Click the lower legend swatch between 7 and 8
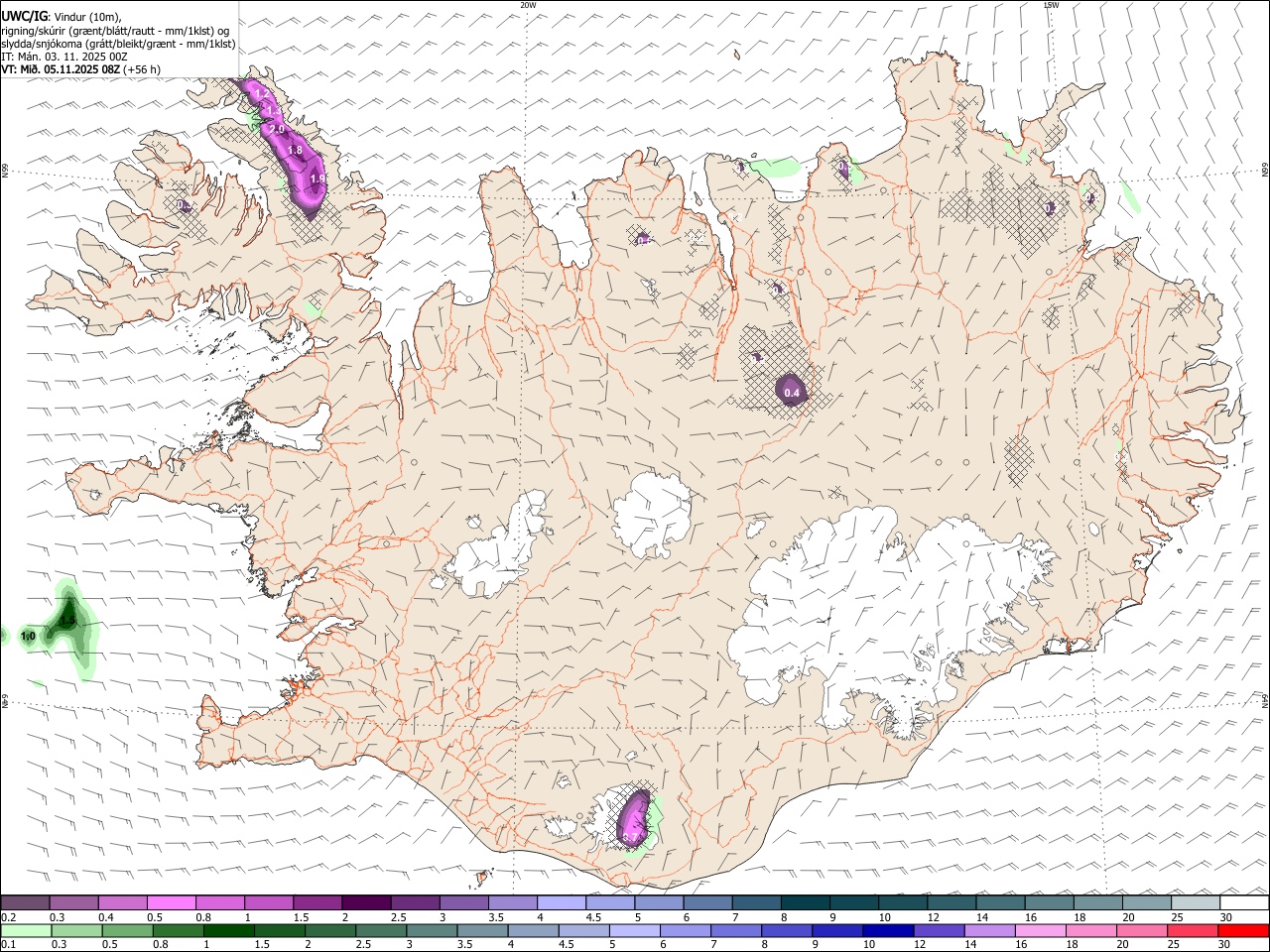Viewport: 1270px width, 952px height. click(737, 930)
